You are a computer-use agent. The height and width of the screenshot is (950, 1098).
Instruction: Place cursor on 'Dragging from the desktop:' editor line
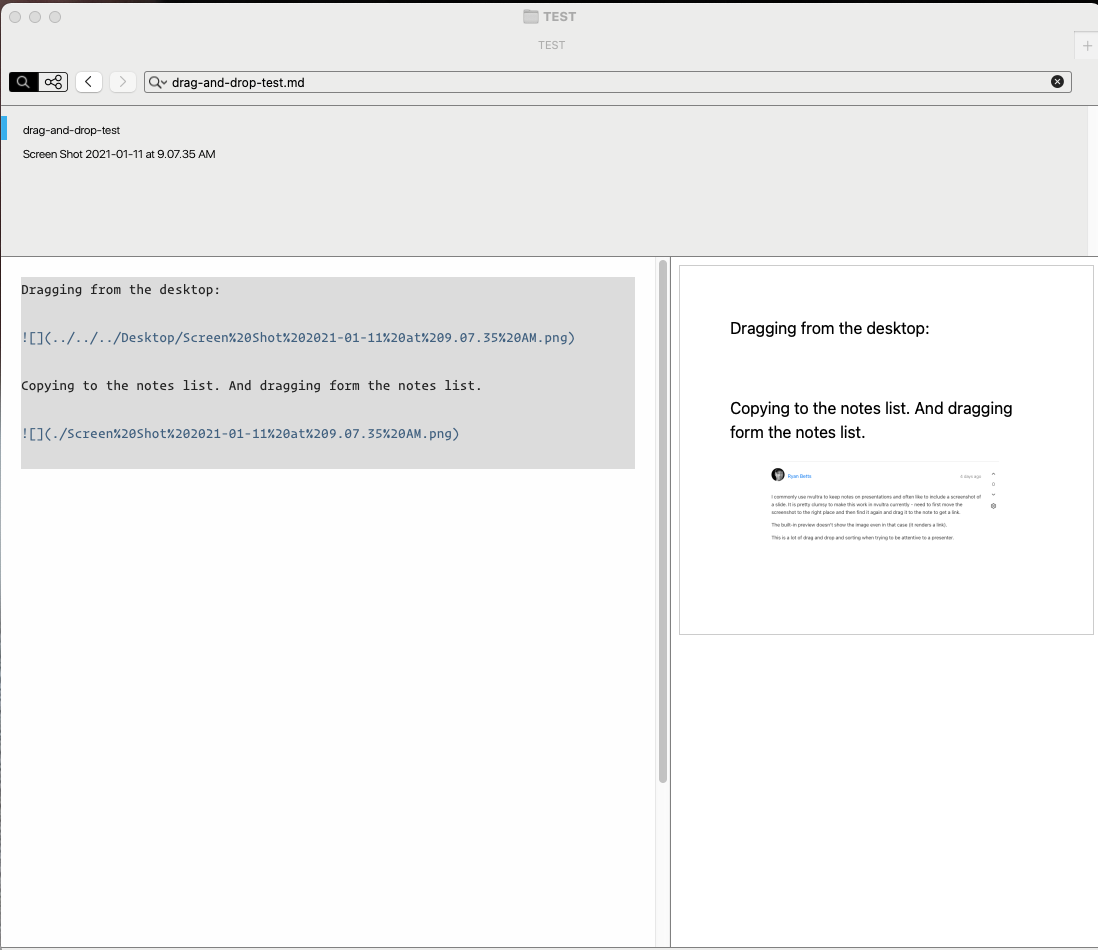click(120, 290)
